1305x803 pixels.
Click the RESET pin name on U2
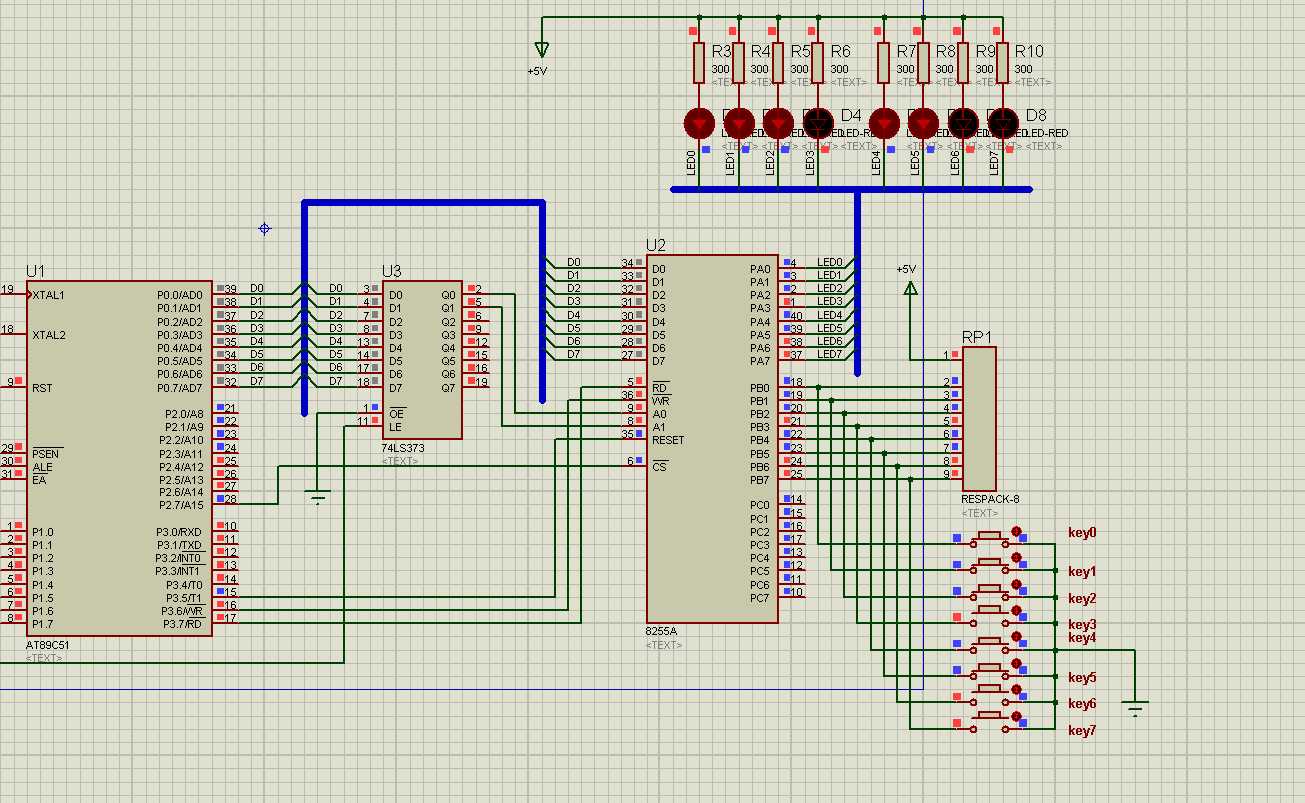[x=669, y=440]
